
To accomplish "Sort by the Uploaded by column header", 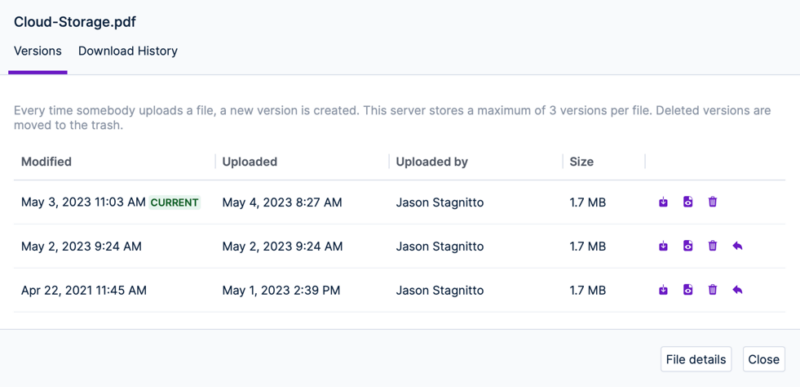I will (432, 162).
